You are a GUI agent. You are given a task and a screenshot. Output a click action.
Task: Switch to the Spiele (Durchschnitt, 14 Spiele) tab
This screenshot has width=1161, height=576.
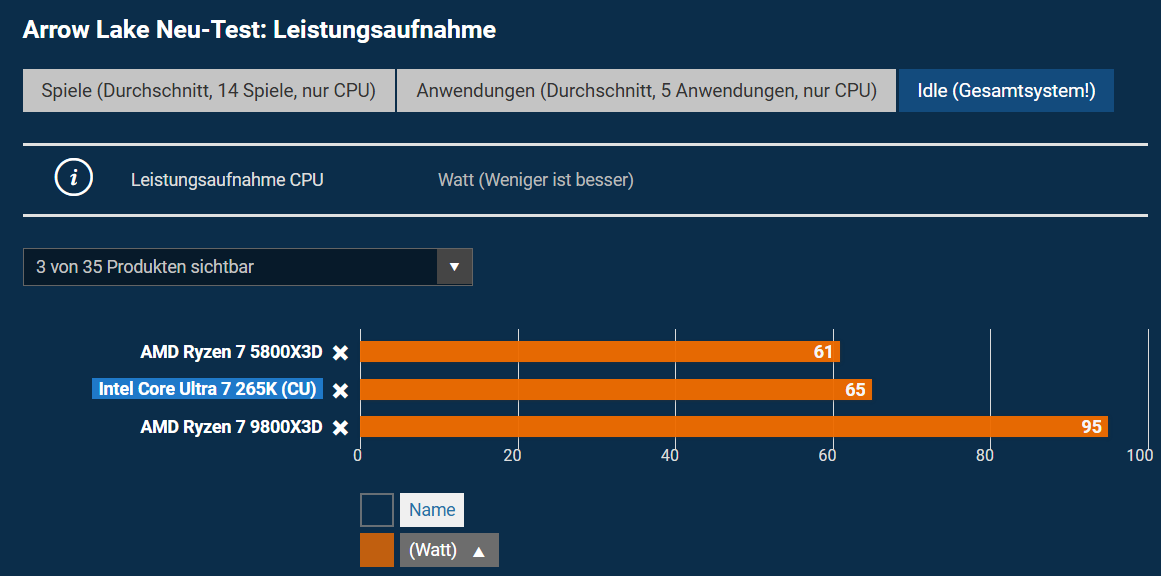click(209, 91)
